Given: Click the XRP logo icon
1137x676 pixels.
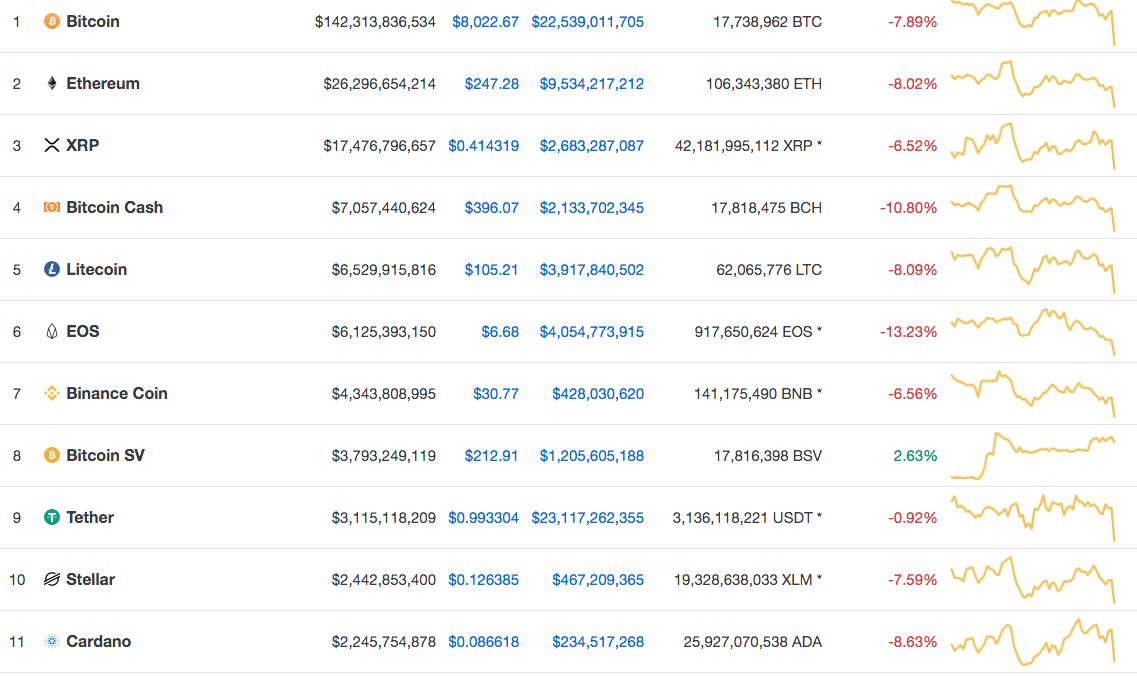Looking at the screenshot, I should (52, 145).
